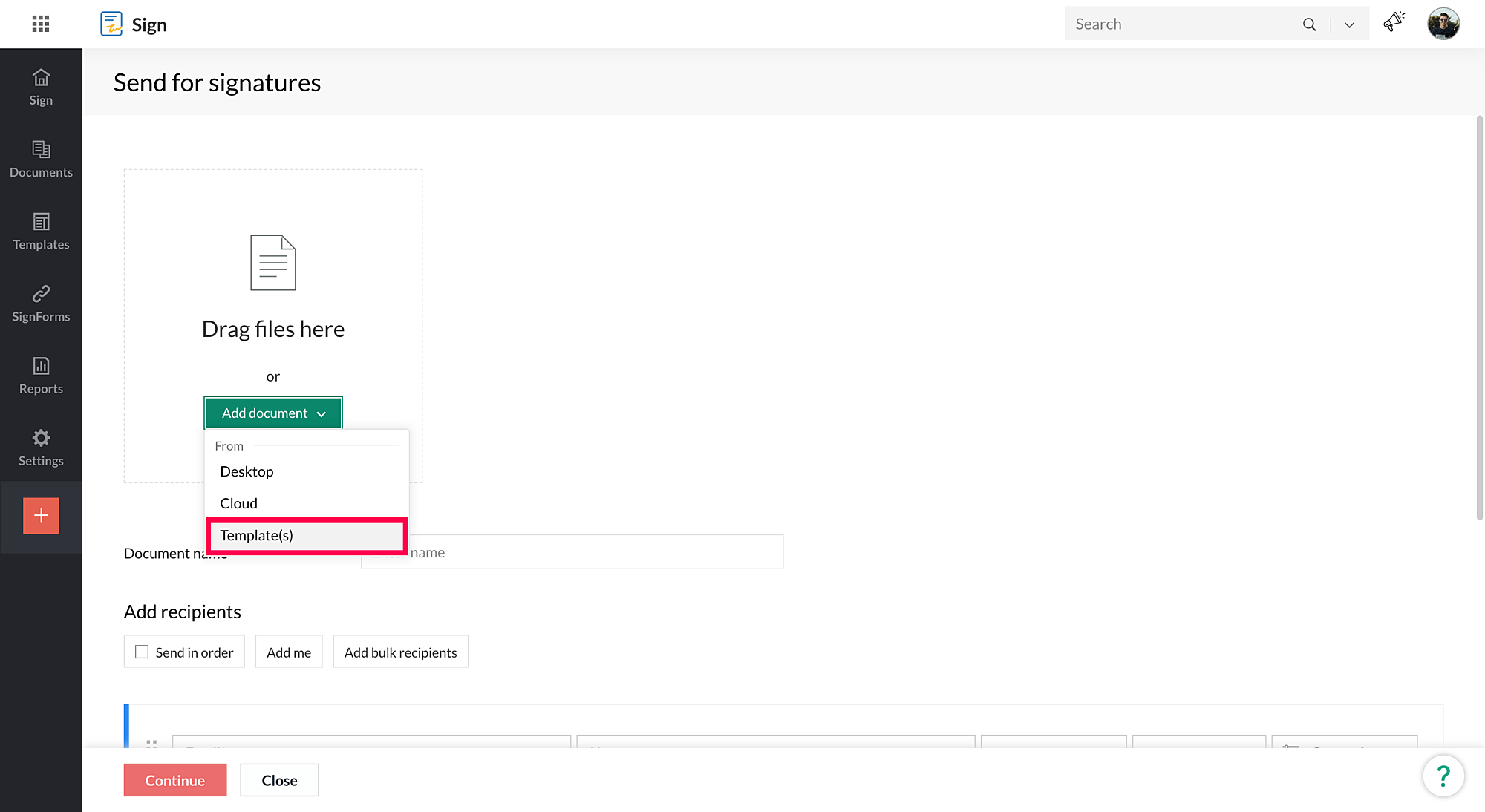Screen dimensions: 1485x812
Task: Enable the Send in order checkbox
Action: 142,652
